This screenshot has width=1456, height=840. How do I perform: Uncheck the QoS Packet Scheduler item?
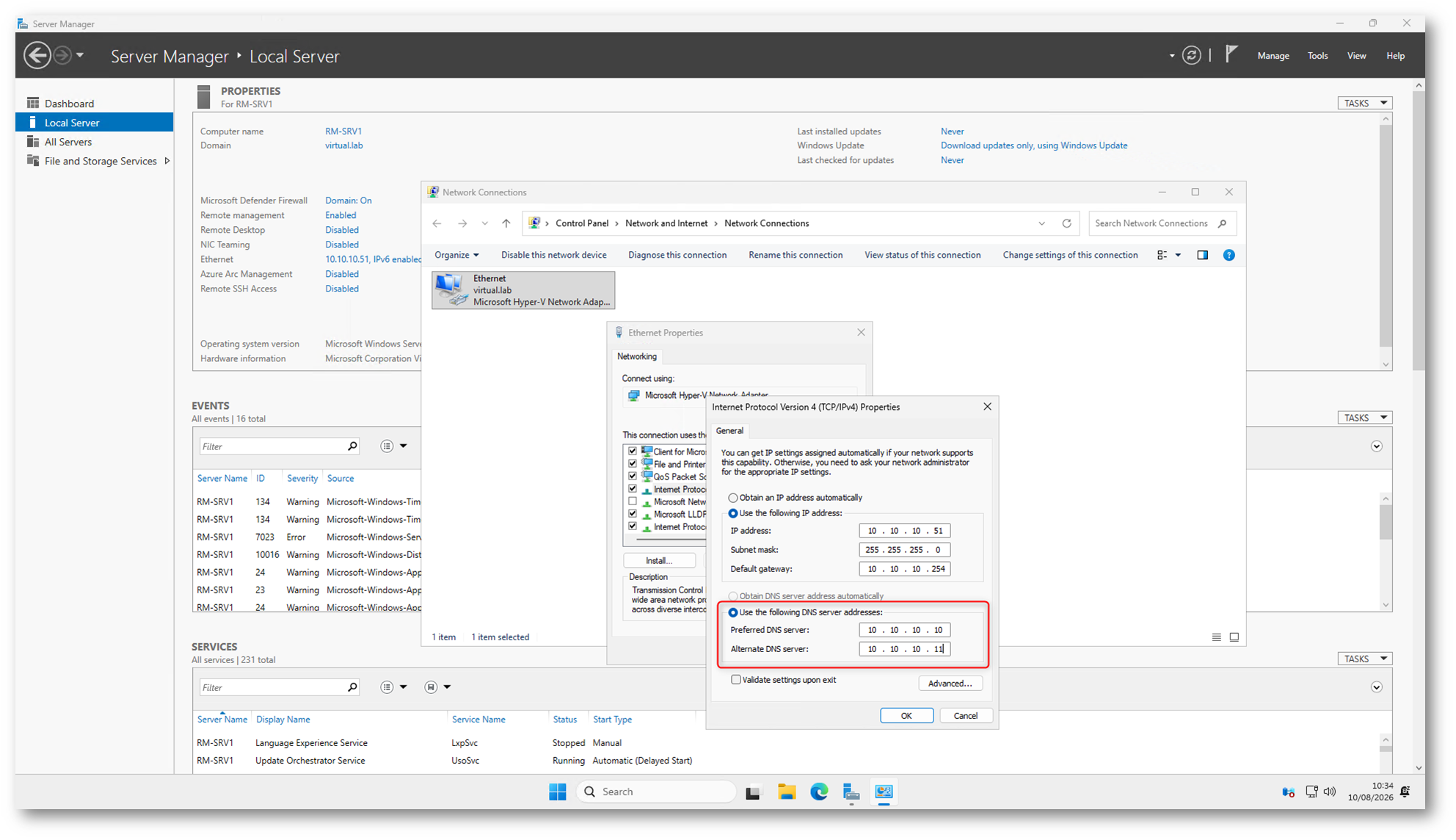(633, 477)
